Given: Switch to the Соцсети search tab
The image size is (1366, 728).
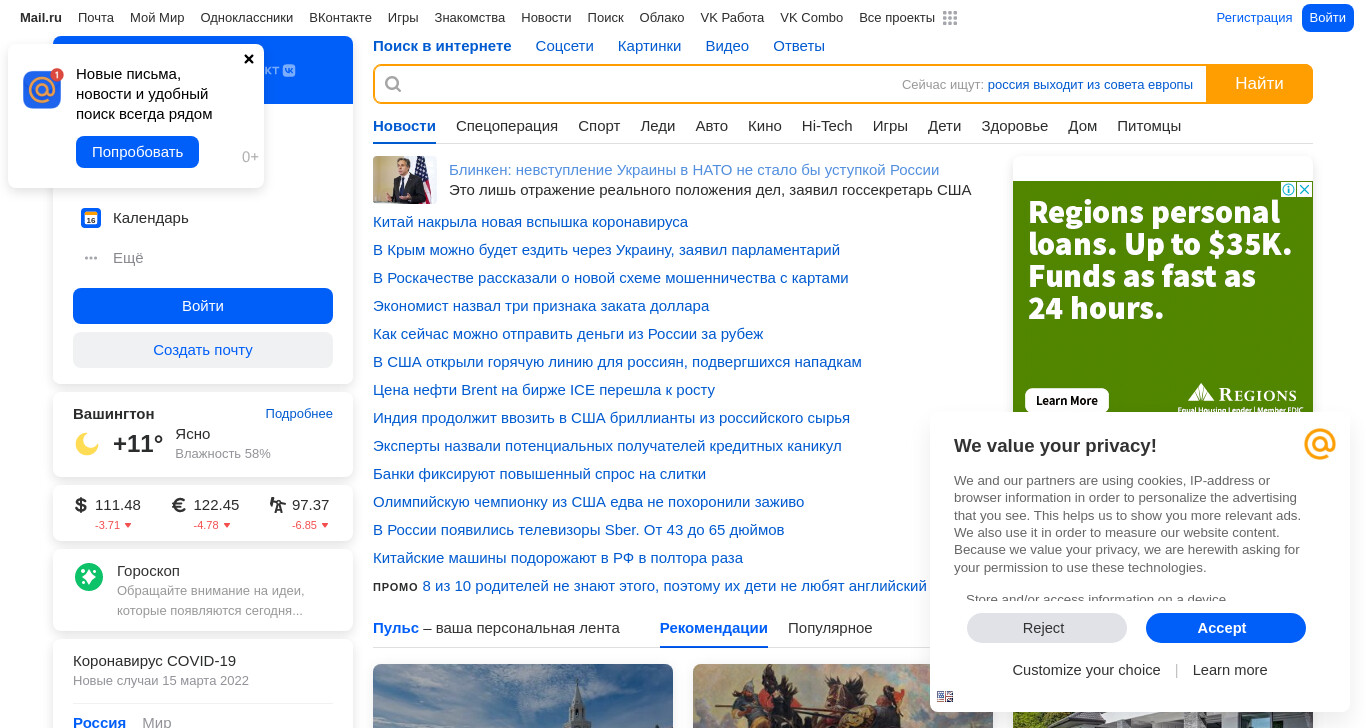Looking at the screenshot, I should [x=565, y=46].
